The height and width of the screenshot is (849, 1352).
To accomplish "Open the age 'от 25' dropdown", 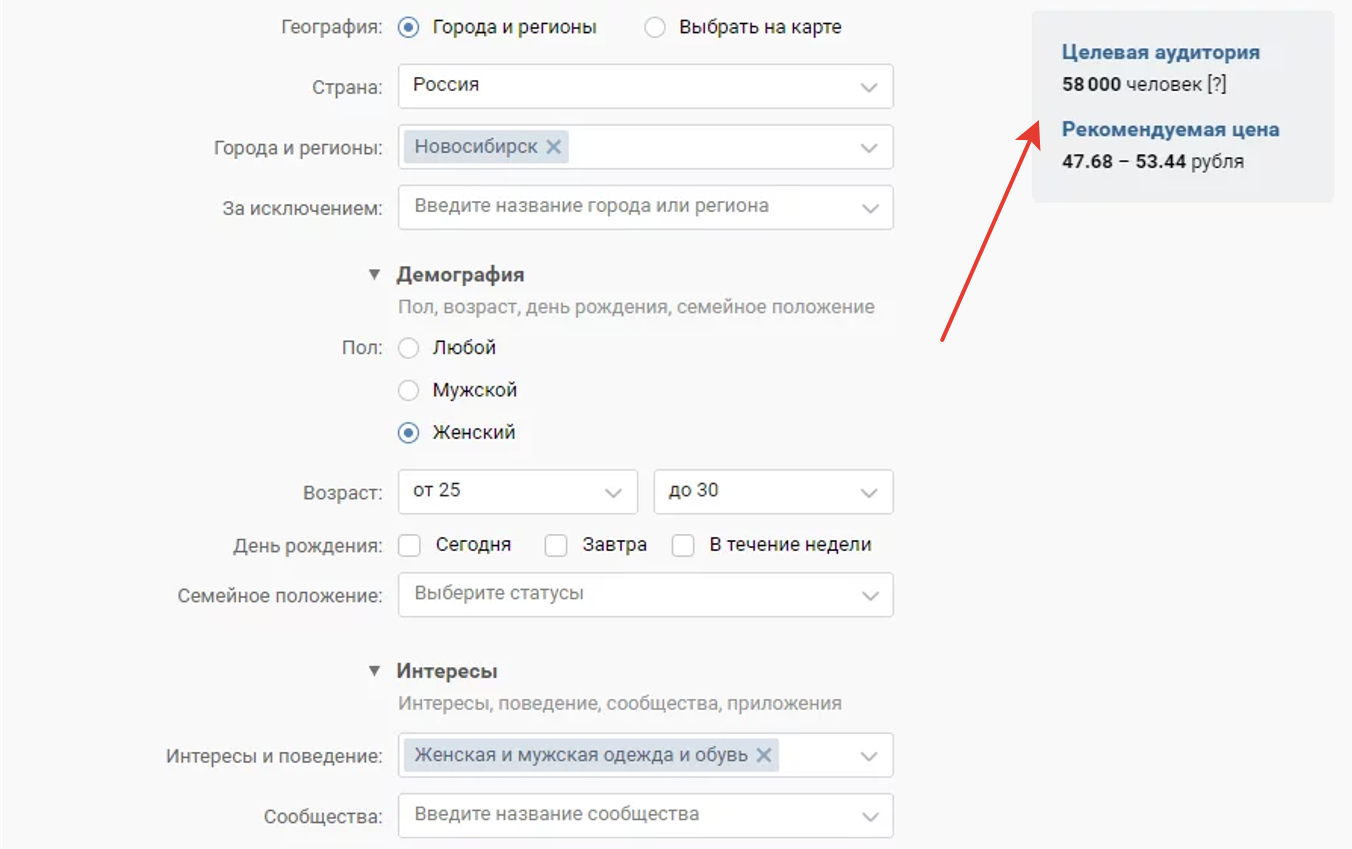I will 517,492.
